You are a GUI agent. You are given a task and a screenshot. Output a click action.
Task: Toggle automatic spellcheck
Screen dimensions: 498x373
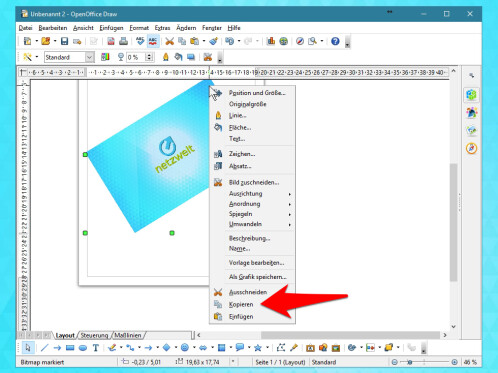point(153,41)
